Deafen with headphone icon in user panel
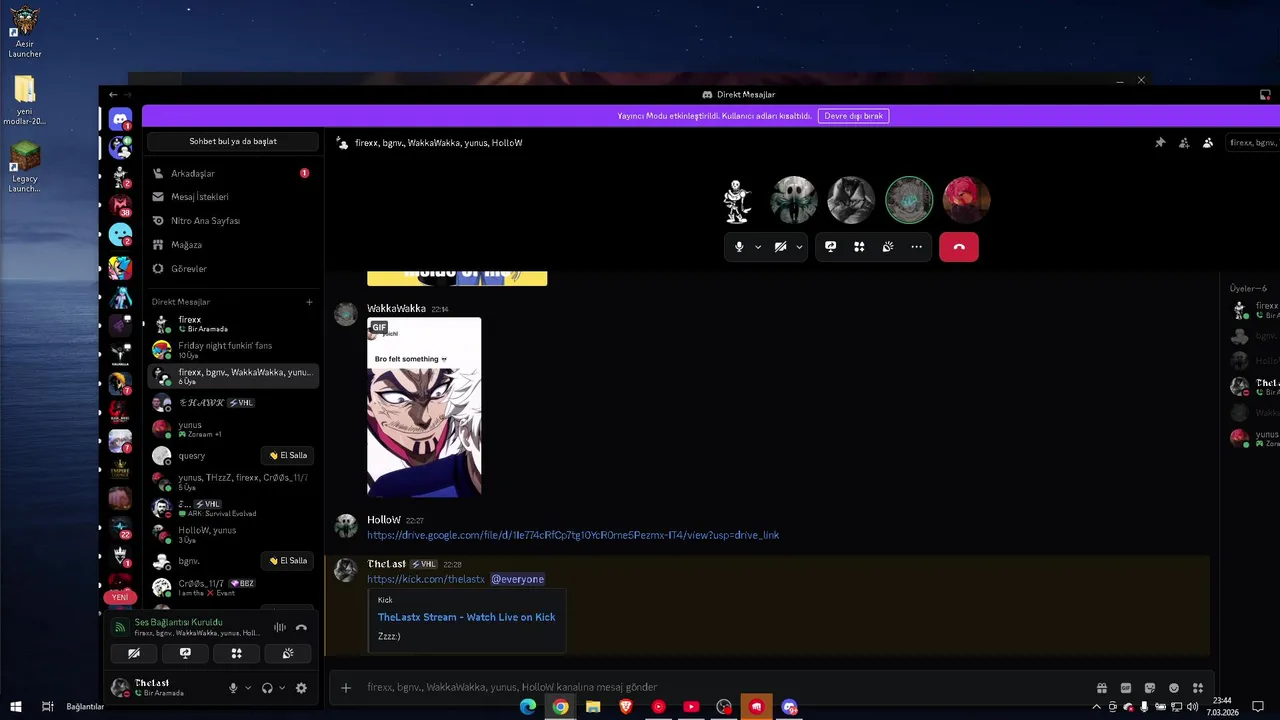This screenshot has height=720, width=1280. tap(267, 688)
